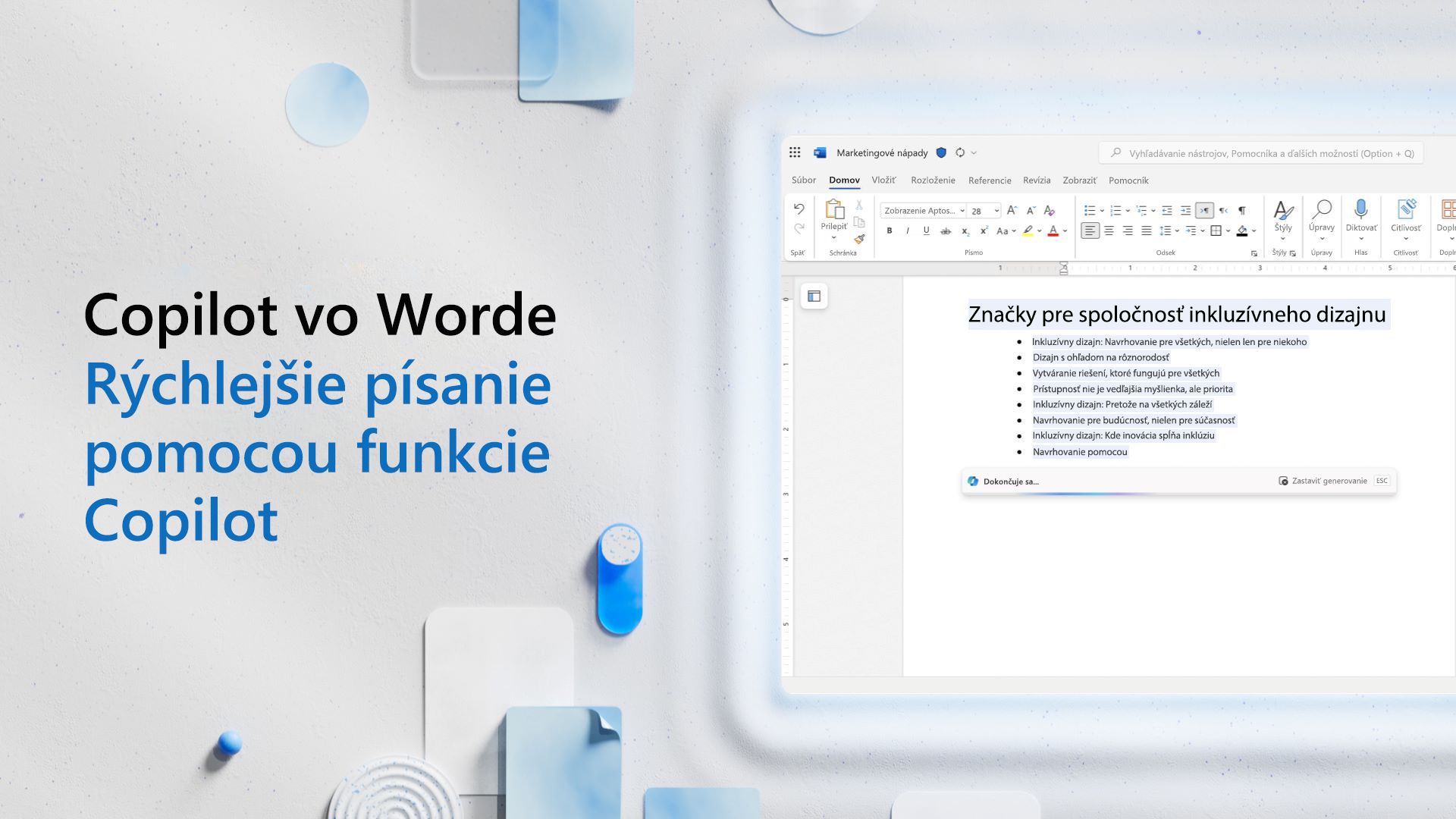The image size is (1456, 819).
Task: Click the Prilepiť clipboard paste icon
Action: [834, 209]
